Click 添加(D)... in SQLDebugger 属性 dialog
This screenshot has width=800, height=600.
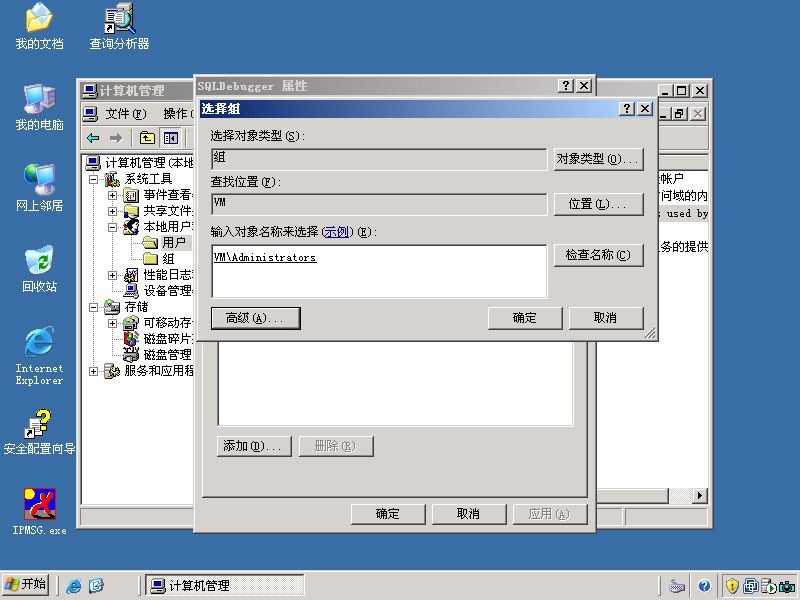[254, 446]
